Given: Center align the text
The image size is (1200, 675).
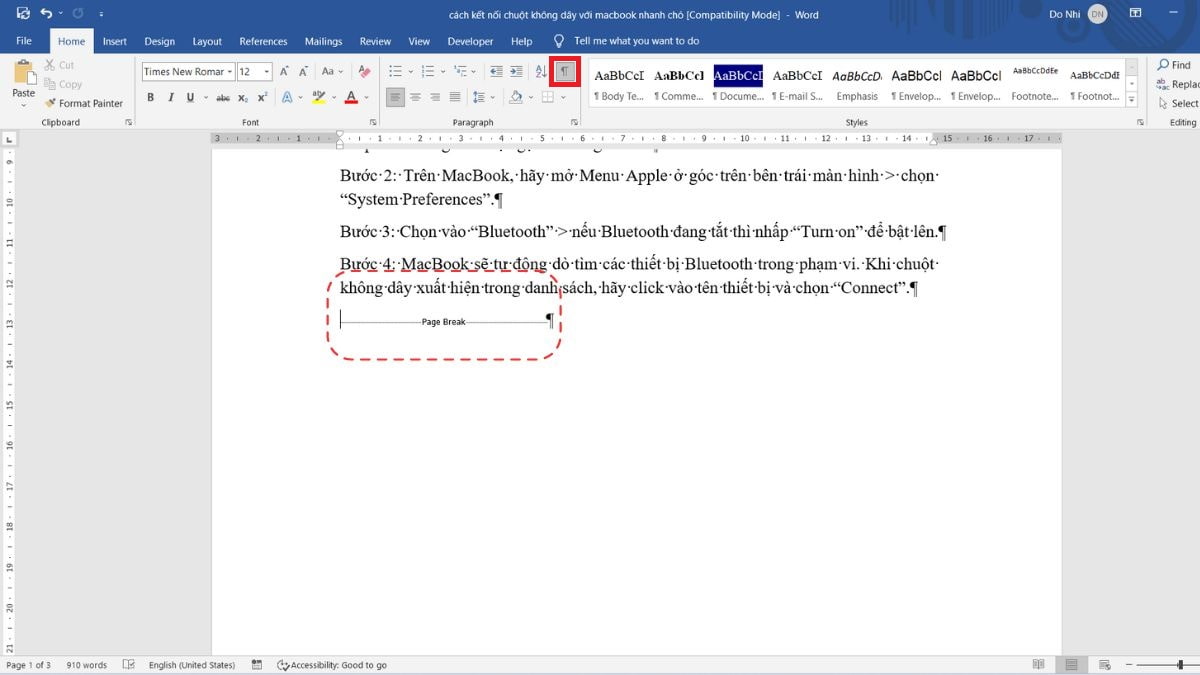Looking at the screenshot, I should (416, 97).
